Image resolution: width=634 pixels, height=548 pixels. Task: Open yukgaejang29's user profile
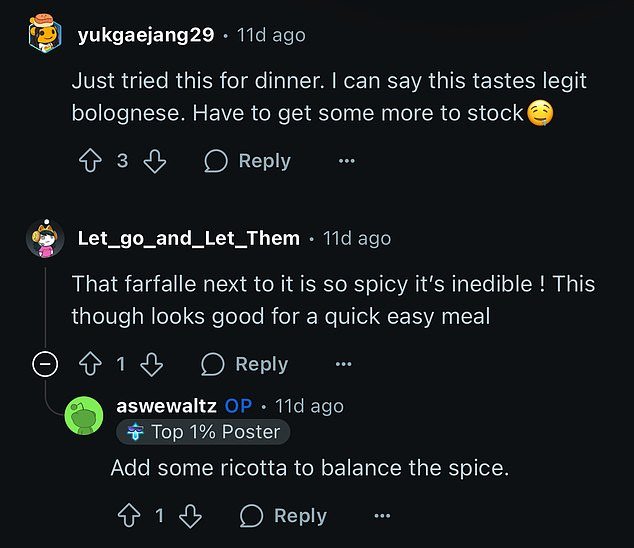145,35
